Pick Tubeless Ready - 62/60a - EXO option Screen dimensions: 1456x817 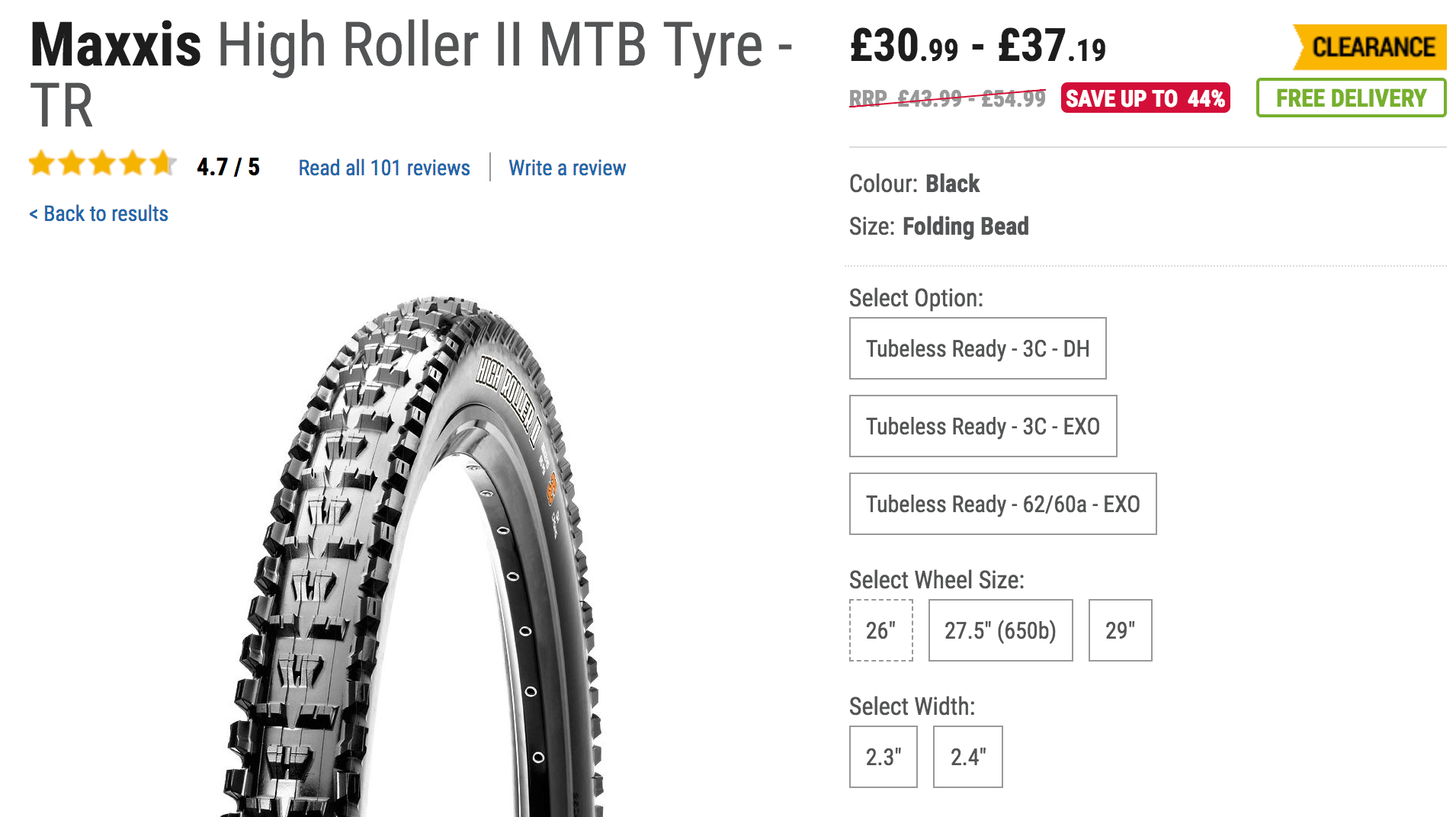[1002, 504]
